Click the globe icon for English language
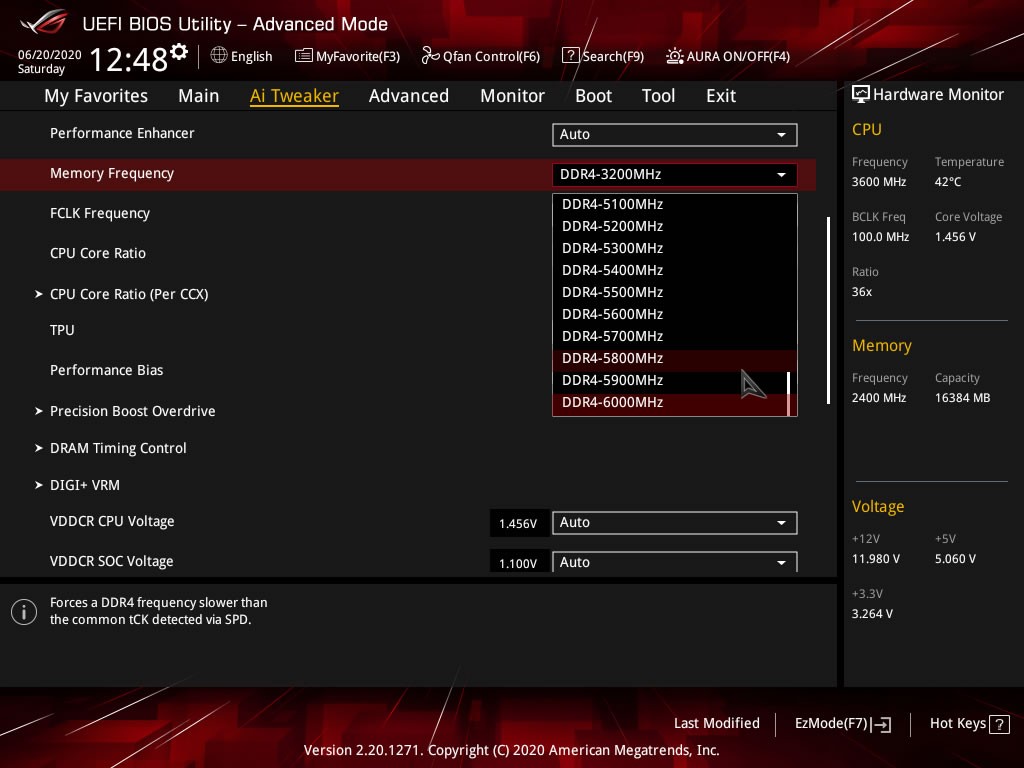This screenshot has width=1024, height=768. (219, 56)
